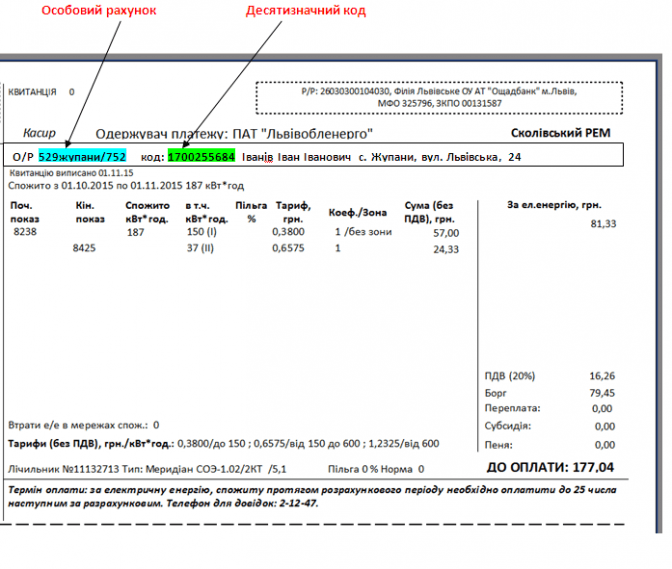The width and height of the screenshot is (672, 569).
Task: Select the green highlighted code 1700255684
Action: pos(201,157)
